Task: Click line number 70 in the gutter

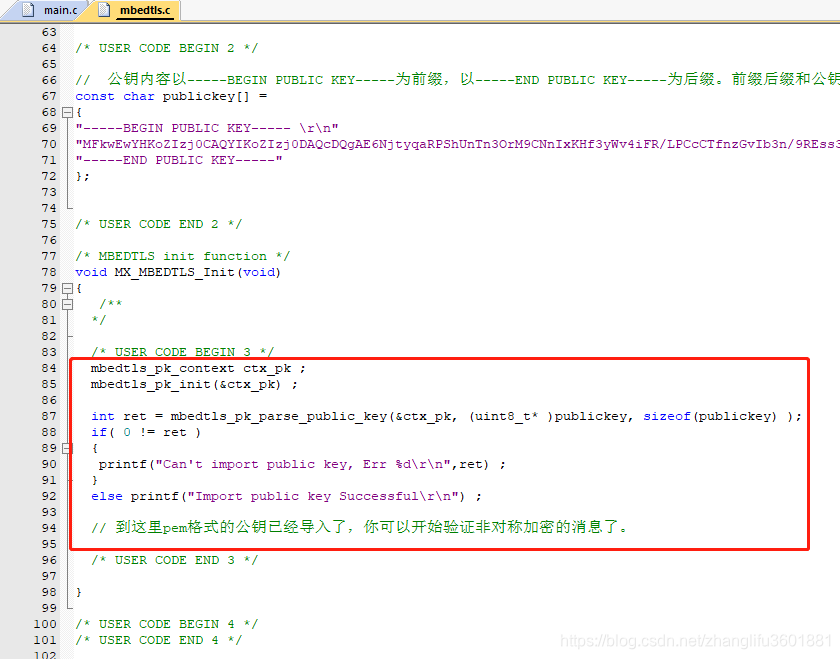Action: pos(49,144)
